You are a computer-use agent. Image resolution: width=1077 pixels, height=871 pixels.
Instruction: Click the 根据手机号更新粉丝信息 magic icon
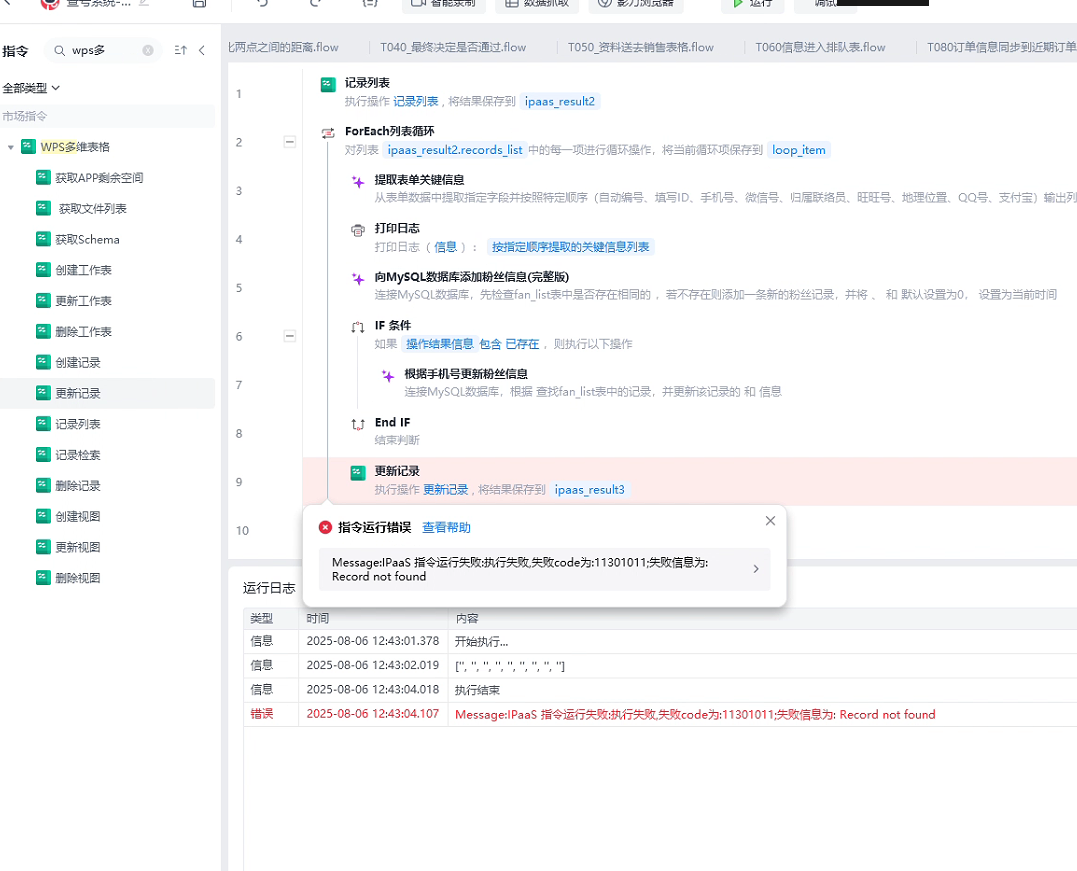(x=388, y=376)
